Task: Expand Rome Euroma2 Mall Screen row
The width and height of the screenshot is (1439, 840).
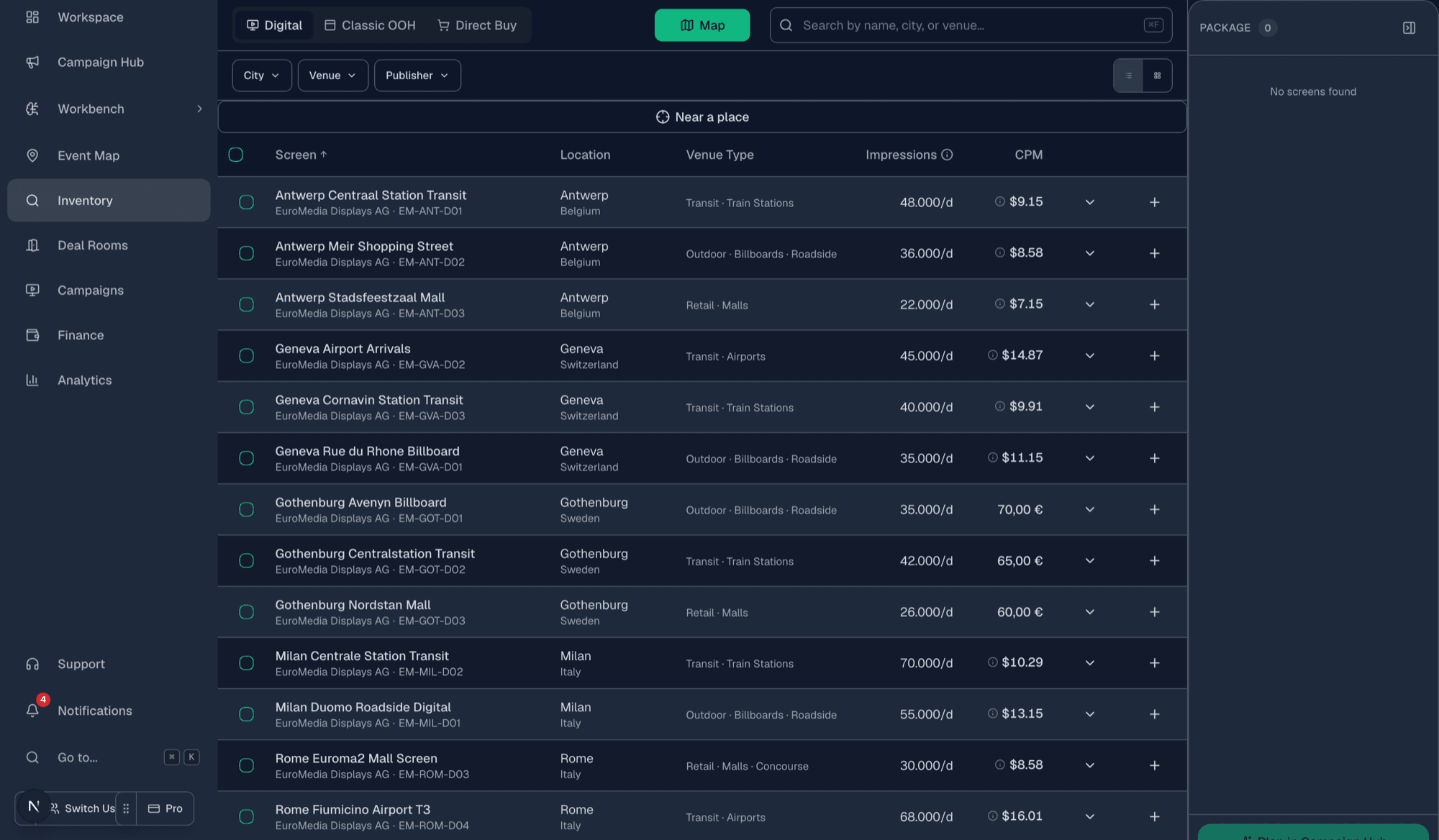Action: pyautogui.click(x=1089, y=765)
